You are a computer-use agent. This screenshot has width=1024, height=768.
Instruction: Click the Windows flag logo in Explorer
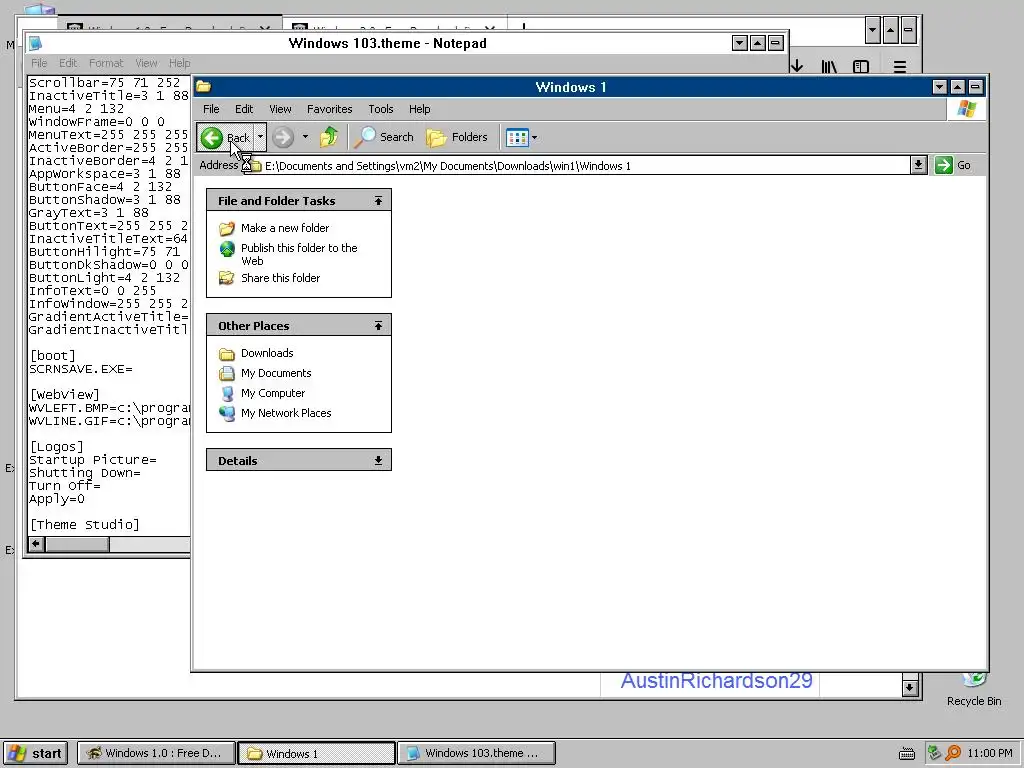click(966, 109)
